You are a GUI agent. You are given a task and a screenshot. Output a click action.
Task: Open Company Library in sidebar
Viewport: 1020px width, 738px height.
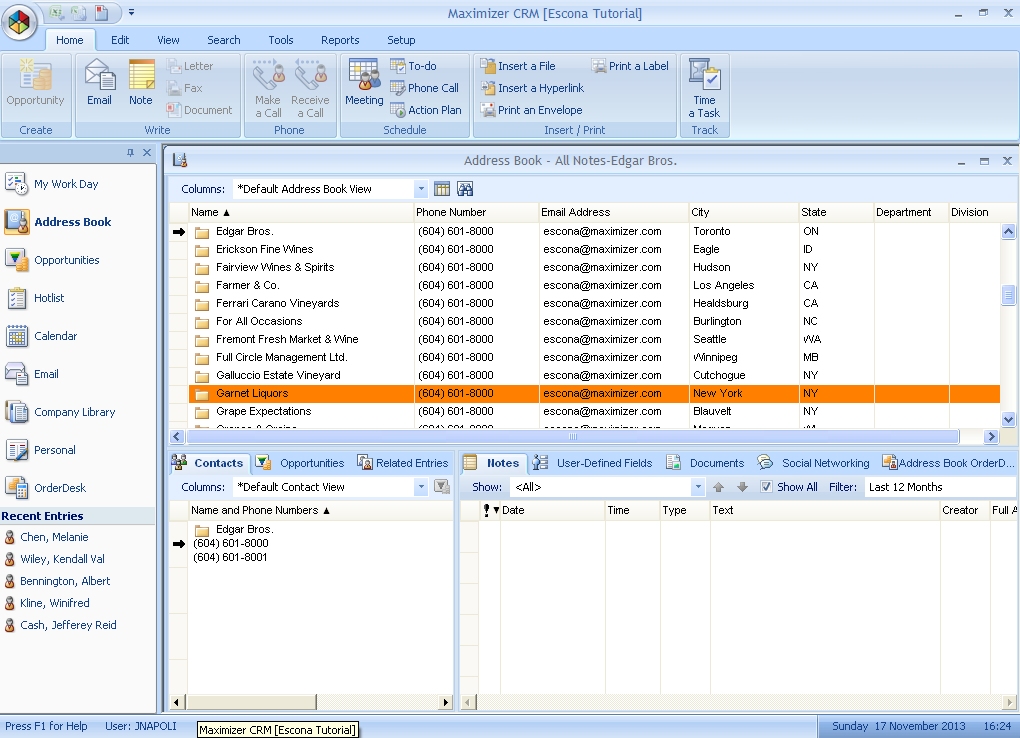tap(74, 412)
